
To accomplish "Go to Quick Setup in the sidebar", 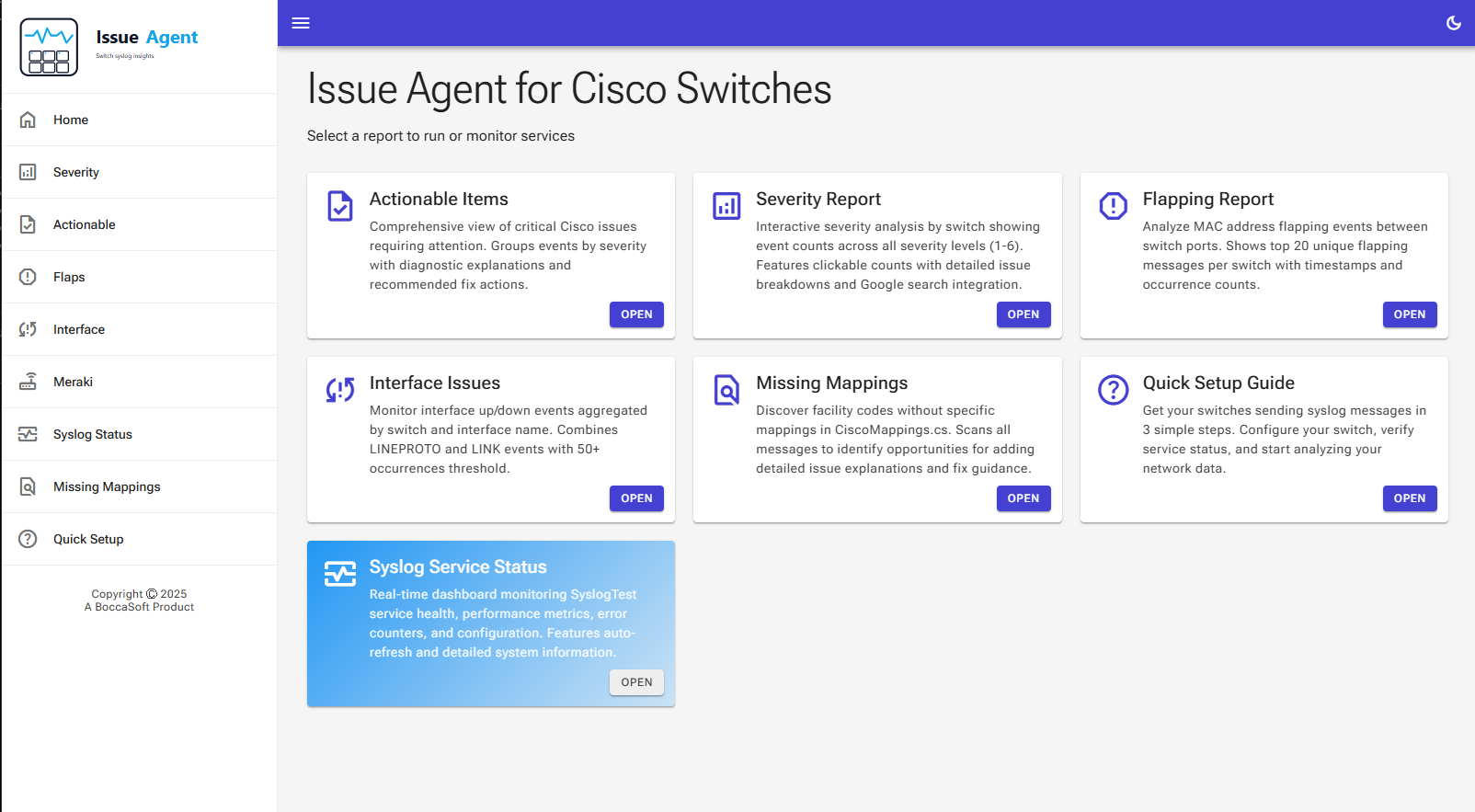I will pyautogui.click(x=139, y=539).
